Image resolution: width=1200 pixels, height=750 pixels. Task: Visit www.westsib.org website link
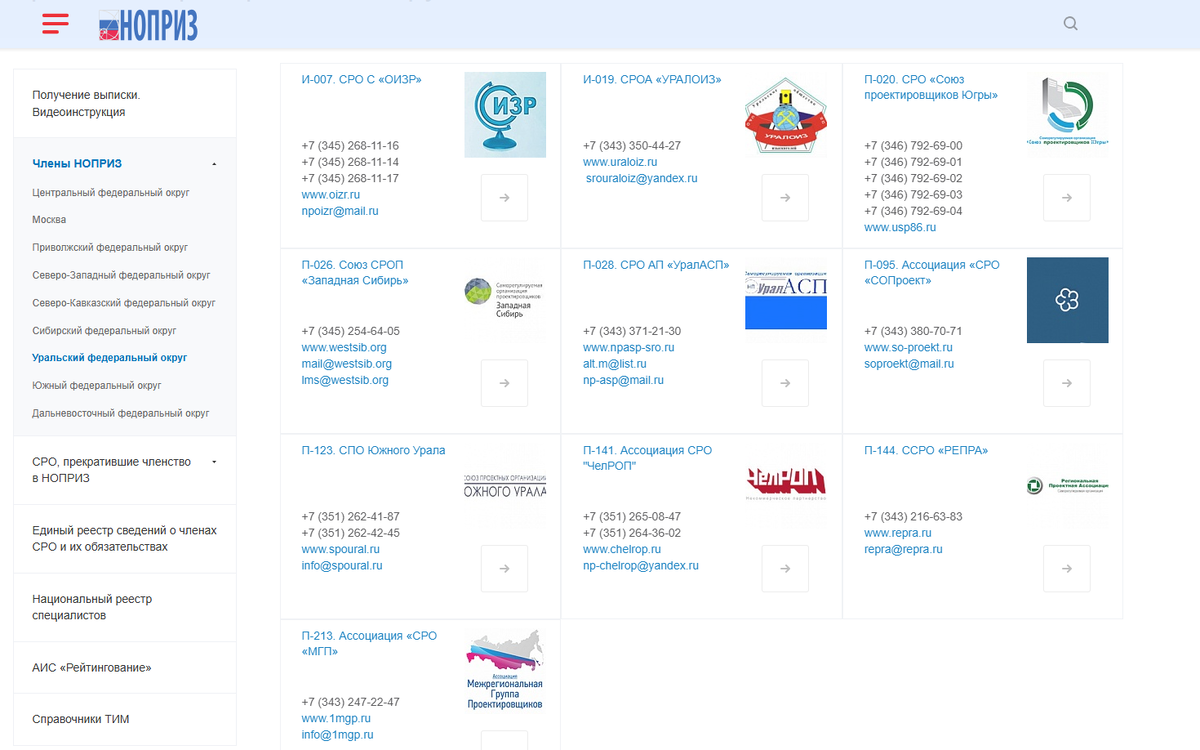tap(343, 348)
